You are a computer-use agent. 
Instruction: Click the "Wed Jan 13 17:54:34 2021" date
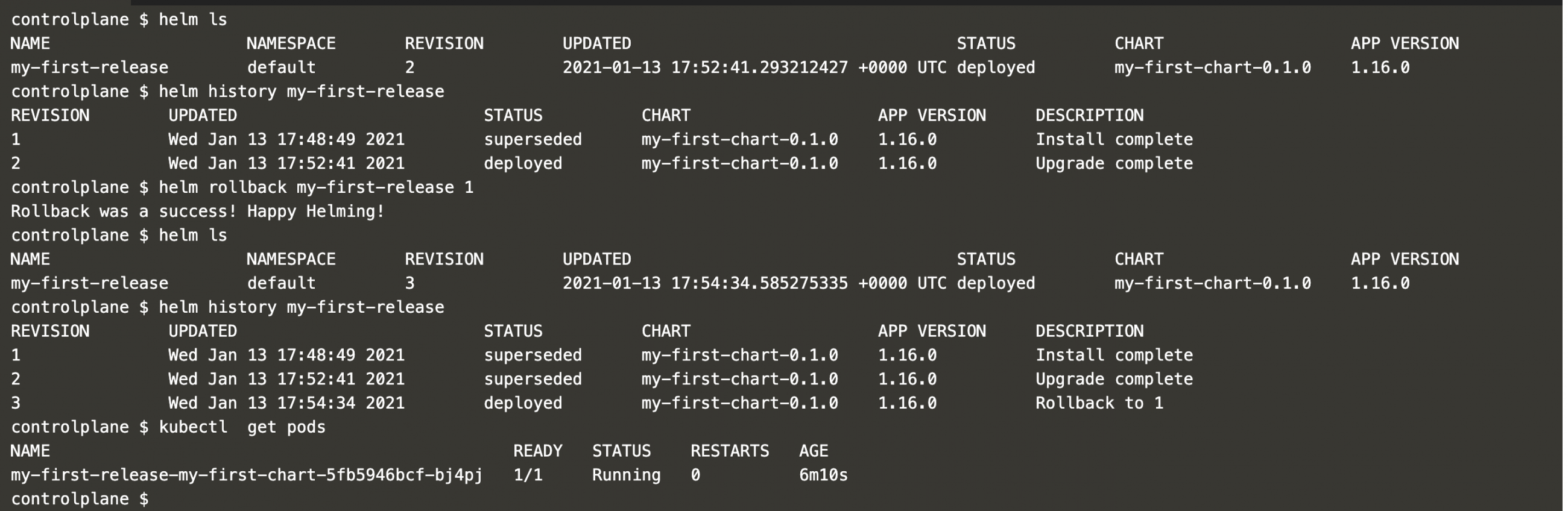(x=286, y=403)
